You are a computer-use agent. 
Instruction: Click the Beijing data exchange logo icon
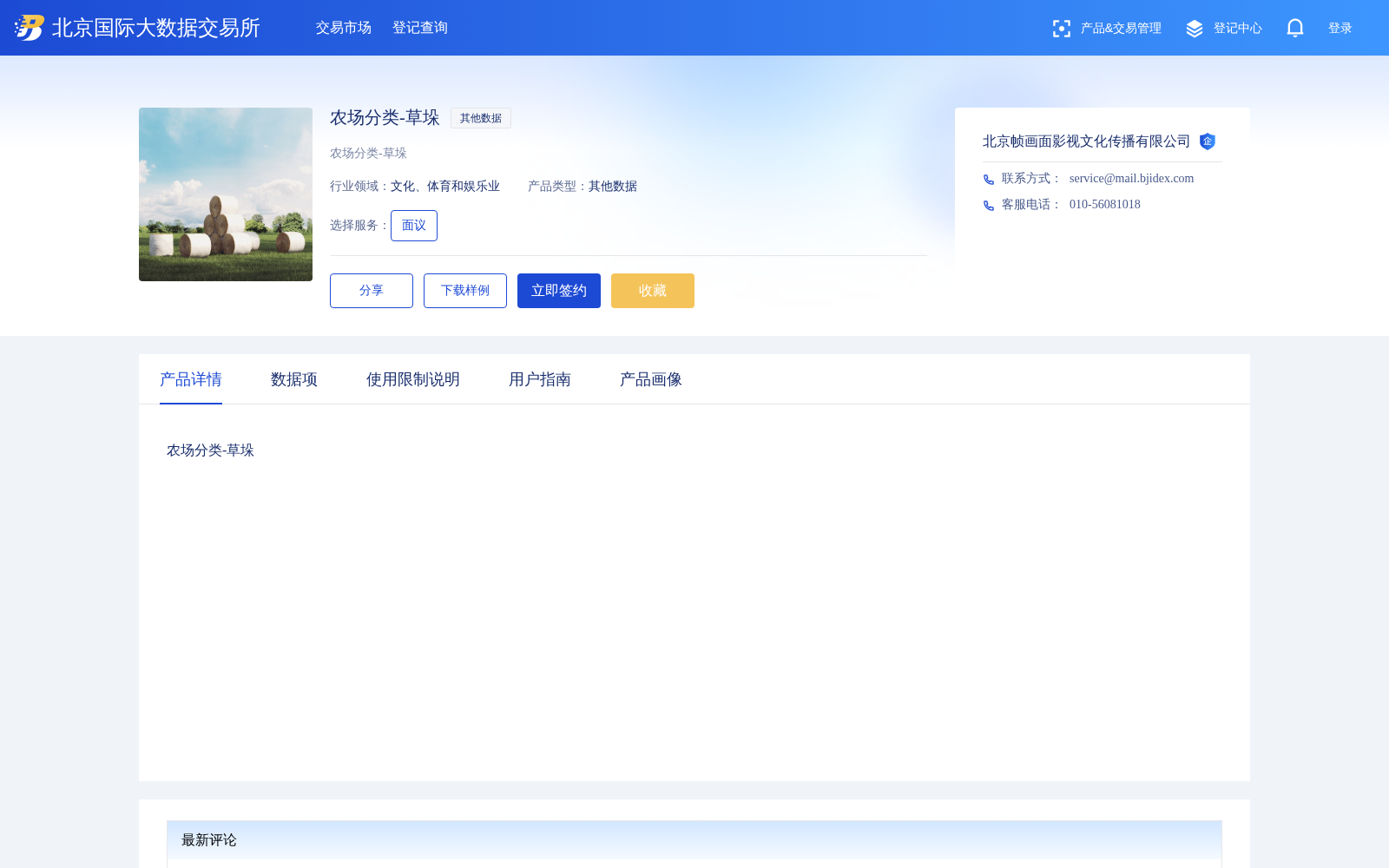30,28
